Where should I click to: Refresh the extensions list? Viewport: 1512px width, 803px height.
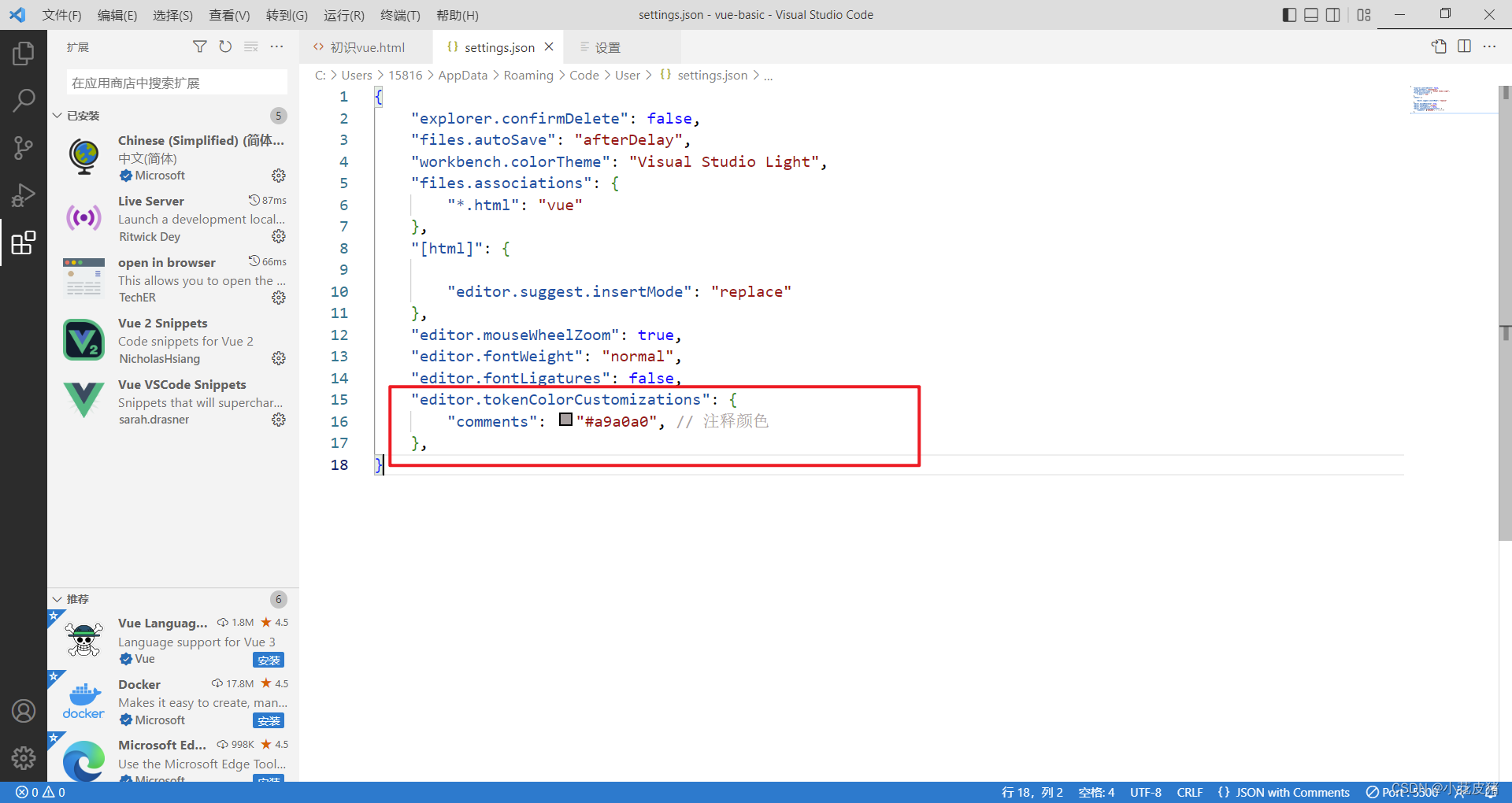[x=225, y=46]
